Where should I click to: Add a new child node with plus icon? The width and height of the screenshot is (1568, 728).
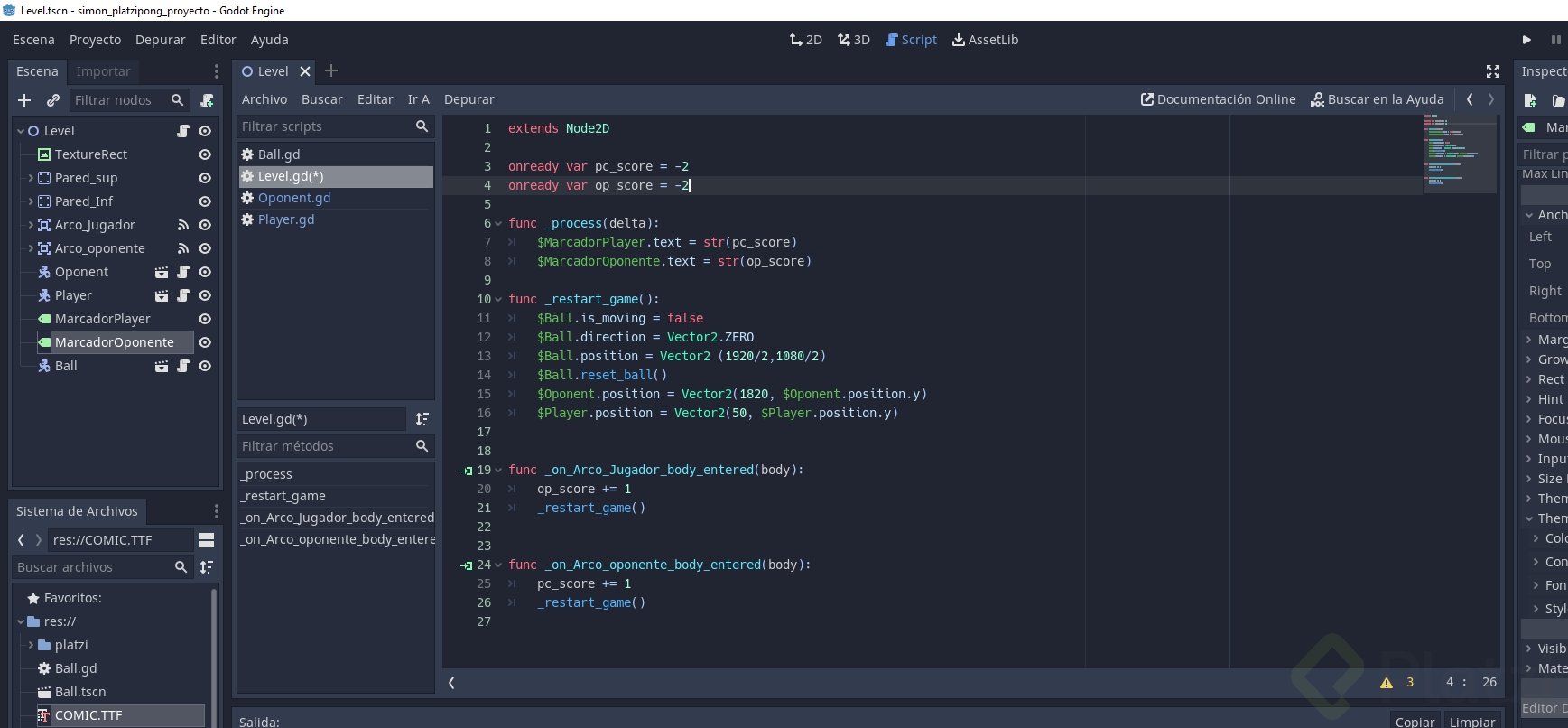24,100
